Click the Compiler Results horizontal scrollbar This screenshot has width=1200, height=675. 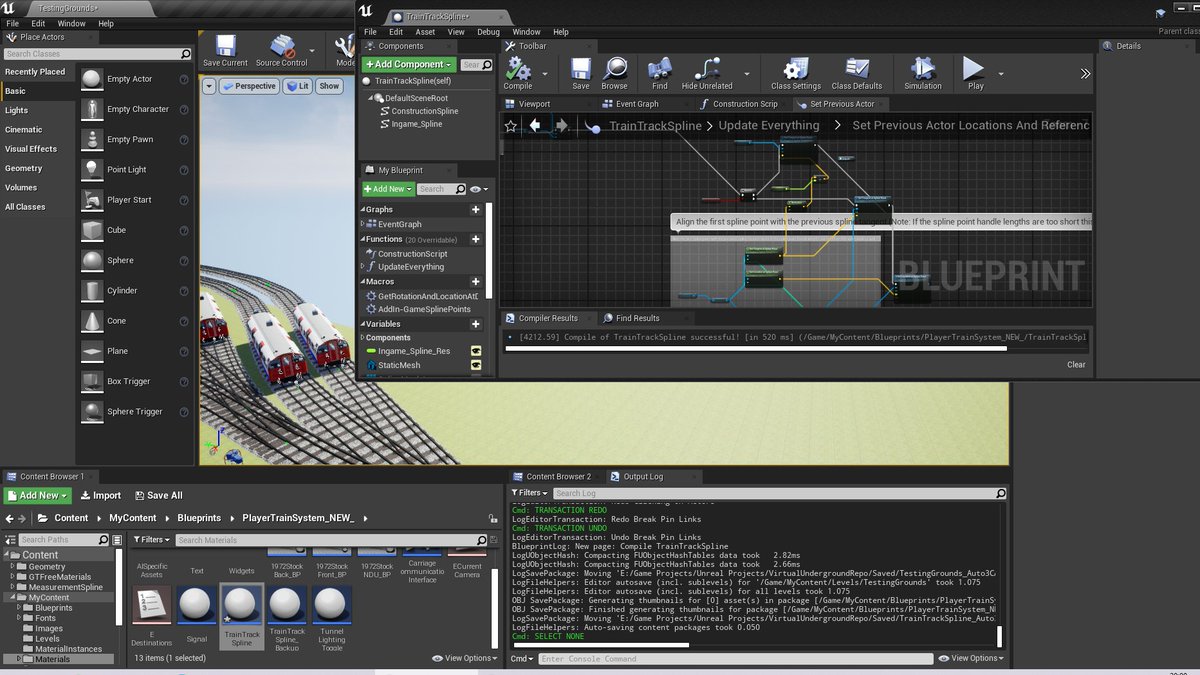757,349
